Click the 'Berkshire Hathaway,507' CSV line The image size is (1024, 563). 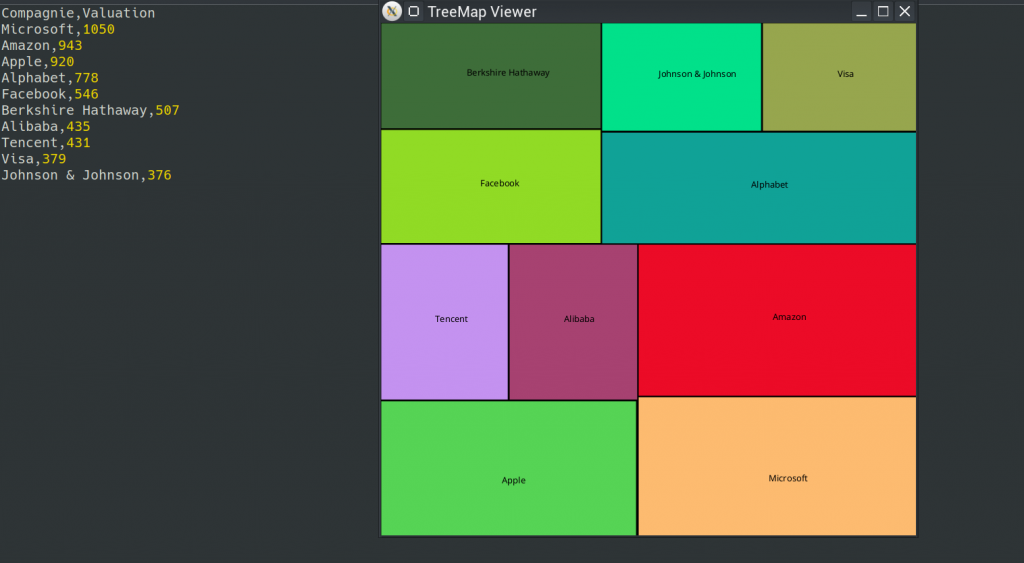[x=90, y=110]
